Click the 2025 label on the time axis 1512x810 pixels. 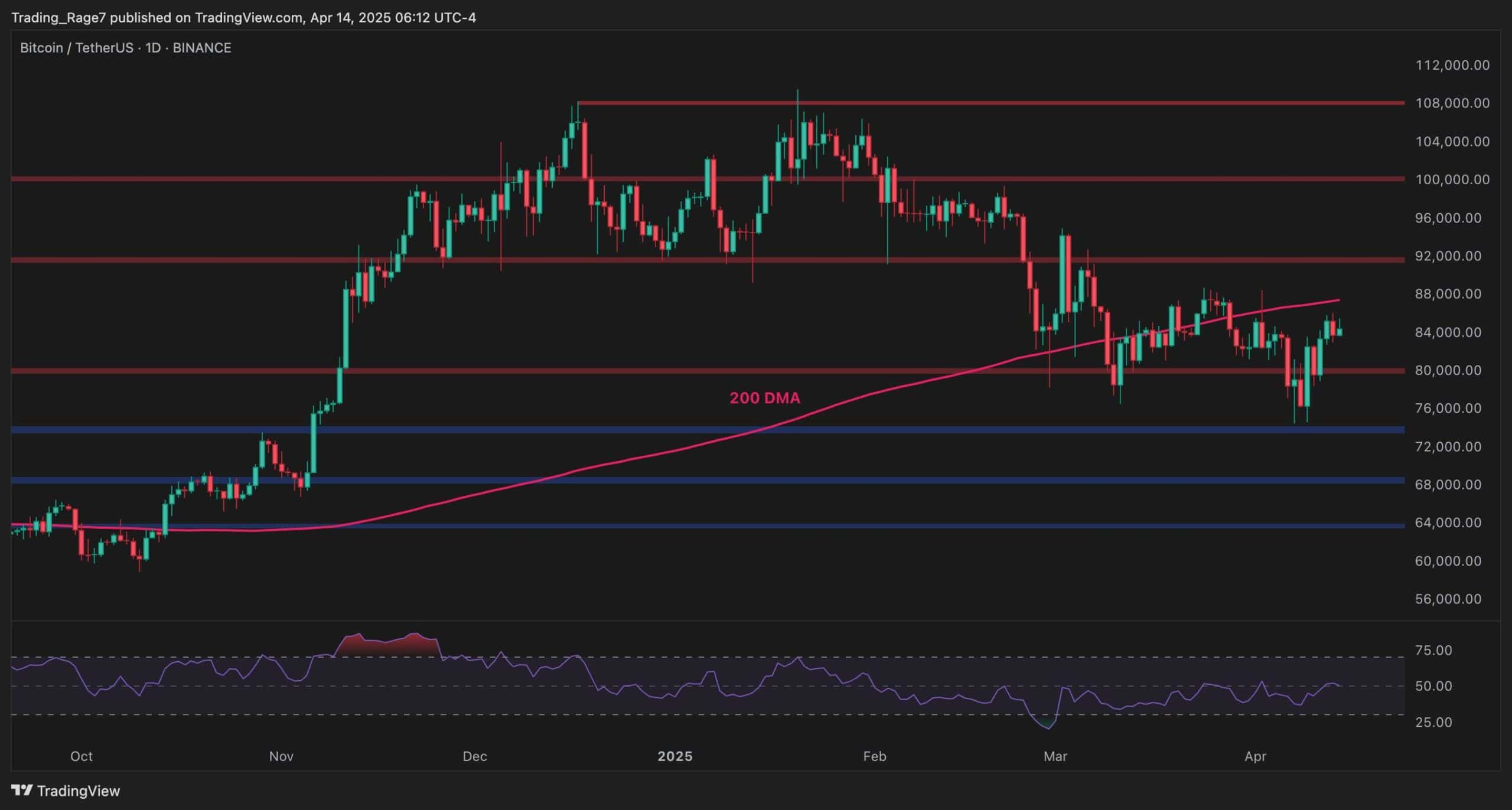[x=675, y=756]
